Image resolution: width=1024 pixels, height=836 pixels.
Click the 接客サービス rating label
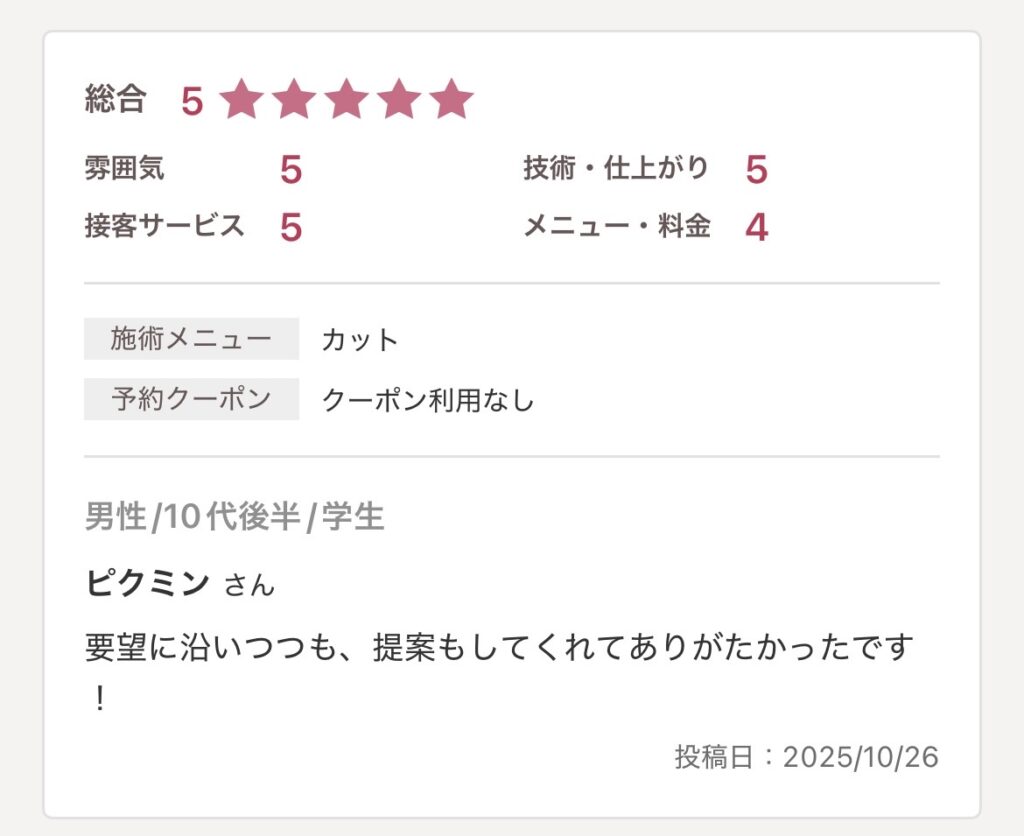pyautogui.click(x=165, y=226)
